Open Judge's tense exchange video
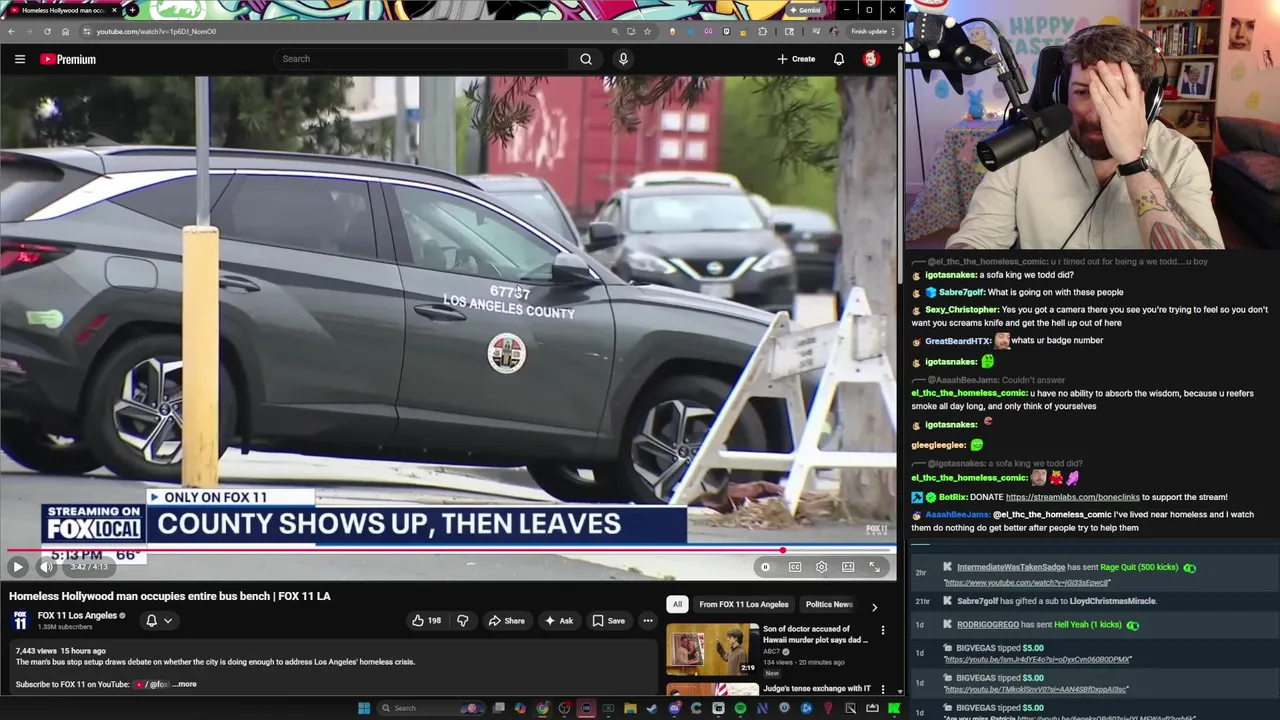Viewport: 1280px width, 720px height. tap(817, 689)
